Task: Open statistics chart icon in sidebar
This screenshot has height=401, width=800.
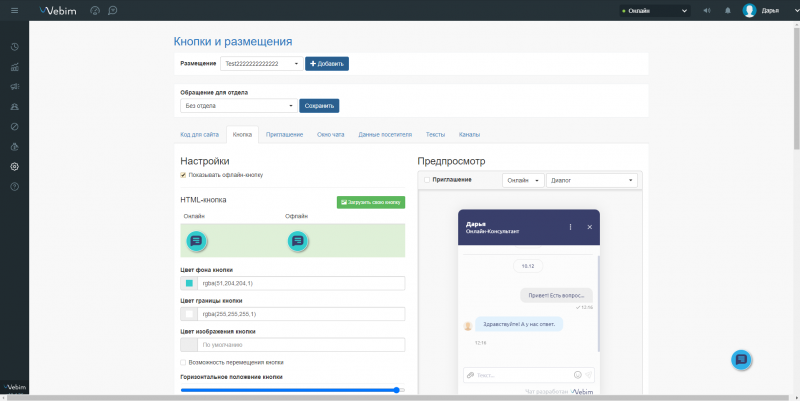Action: pyautogui.click(x=14, y=68)
